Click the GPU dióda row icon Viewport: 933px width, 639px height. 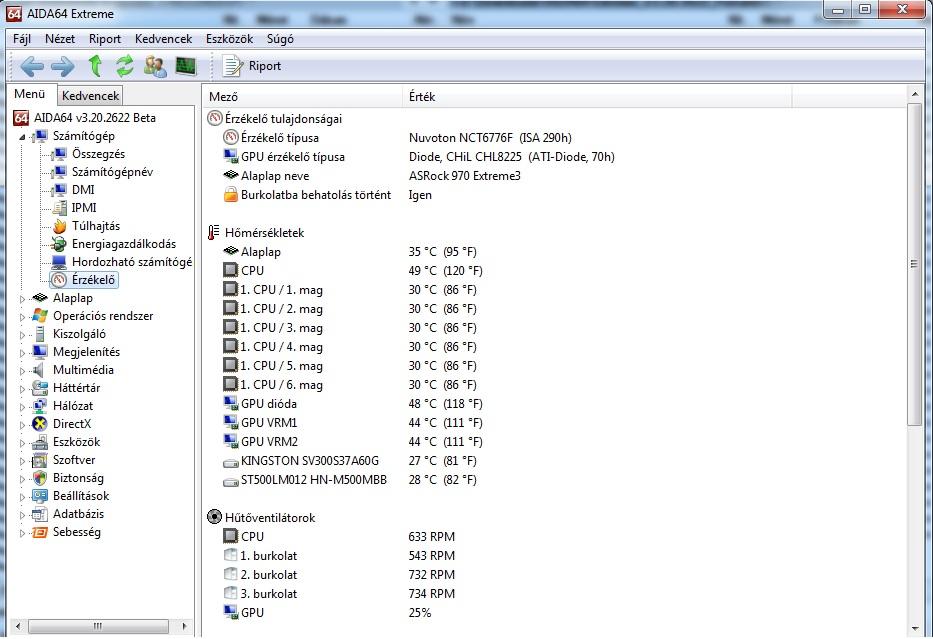point(230,403)
